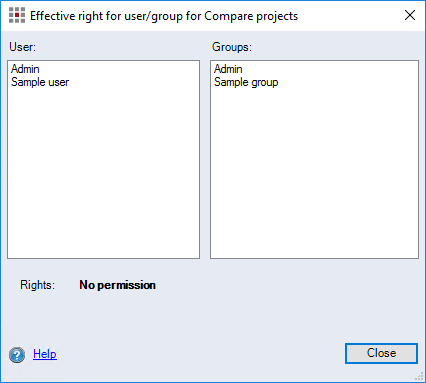
Task: Select Sample user in the User list
Action: click(x=40, y=82)
